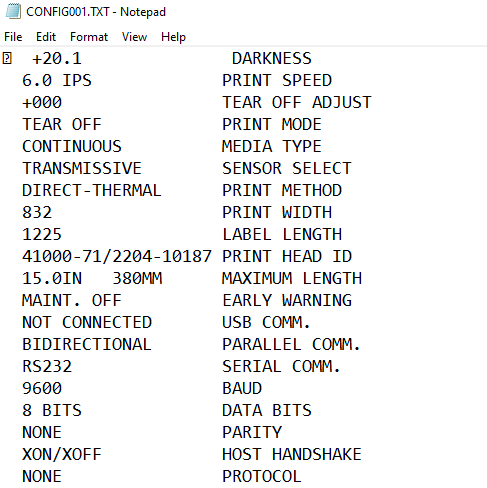Click the SERIAL COMM. label
The height and width of the screenshot is (488, 487).
point(281,367)
